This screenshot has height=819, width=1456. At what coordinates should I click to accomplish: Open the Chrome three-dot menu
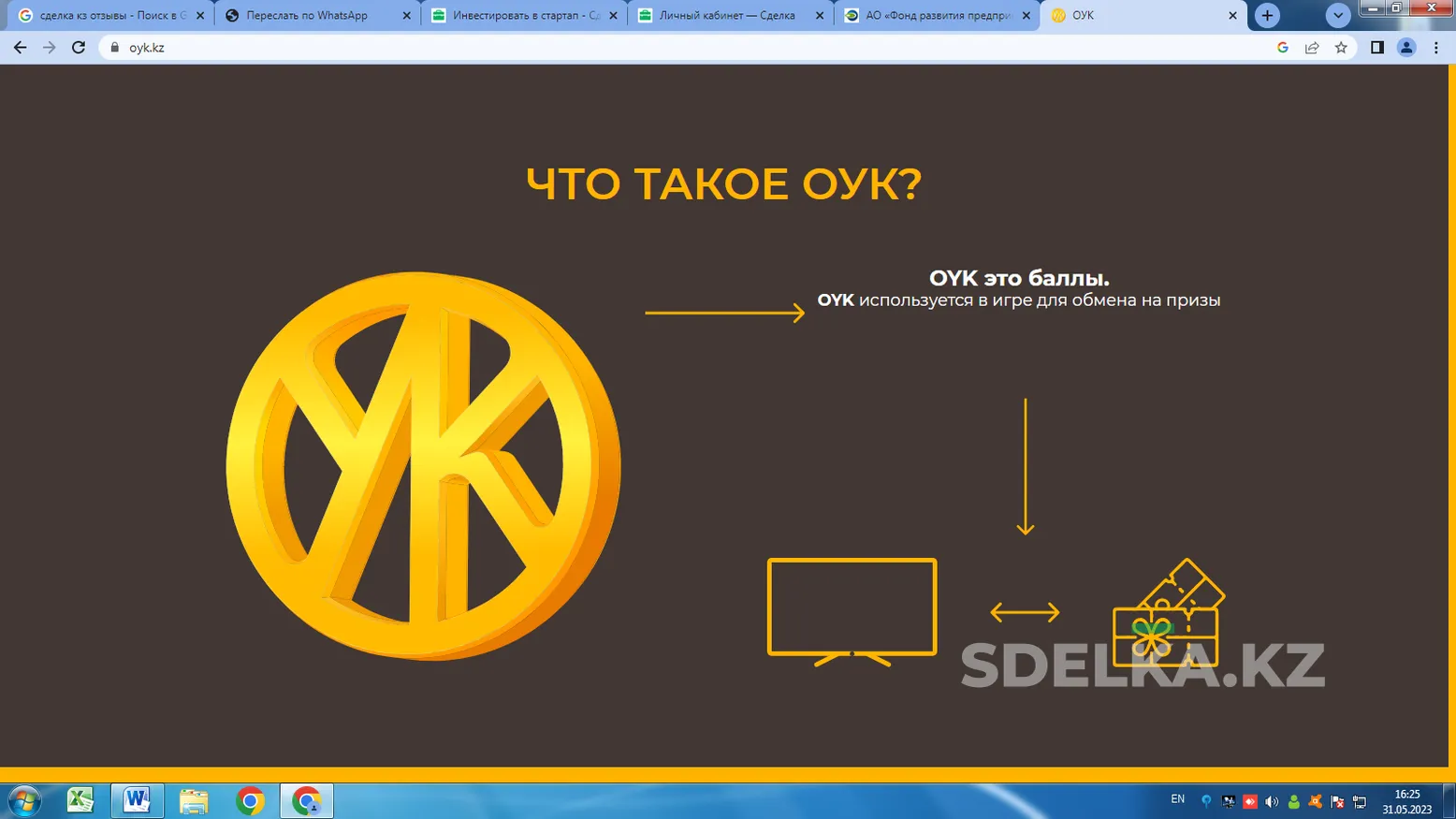pyautogui.click(x=1436, y=48)
